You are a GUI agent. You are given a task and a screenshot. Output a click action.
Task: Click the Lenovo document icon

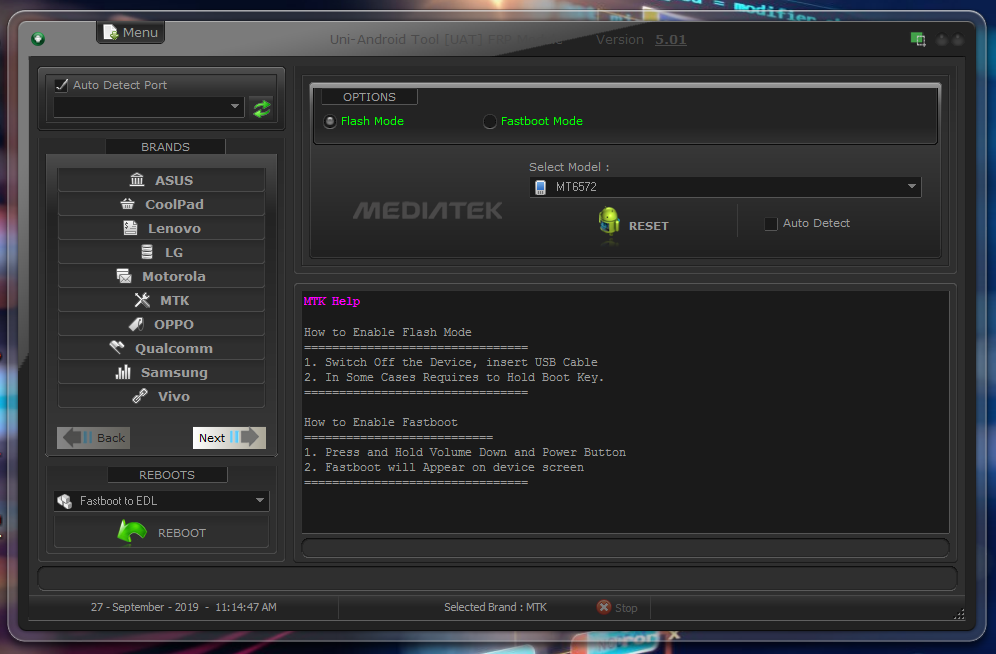pyautogui.click(x=130, y=228)
